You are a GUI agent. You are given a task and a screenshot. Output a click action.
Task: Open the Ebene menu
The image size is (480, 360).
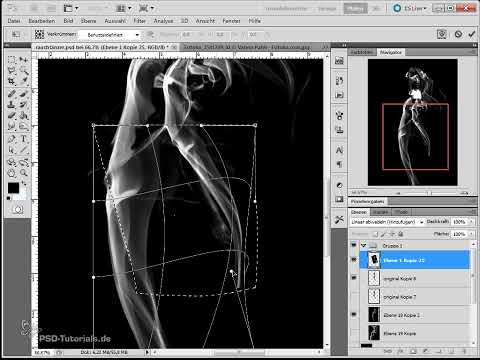tap(88, 21)
